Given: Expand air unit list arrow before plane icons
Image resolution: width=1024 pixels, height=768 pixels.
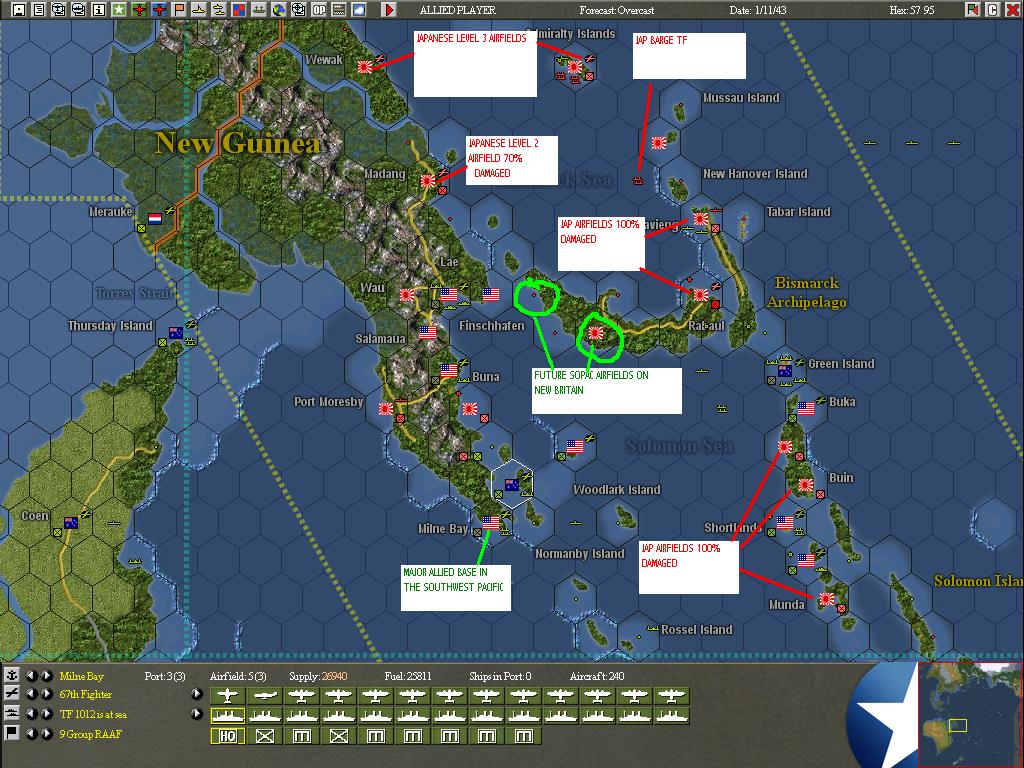Looking at the screenshot, I should pyautogui.click(x=197, y=694).
